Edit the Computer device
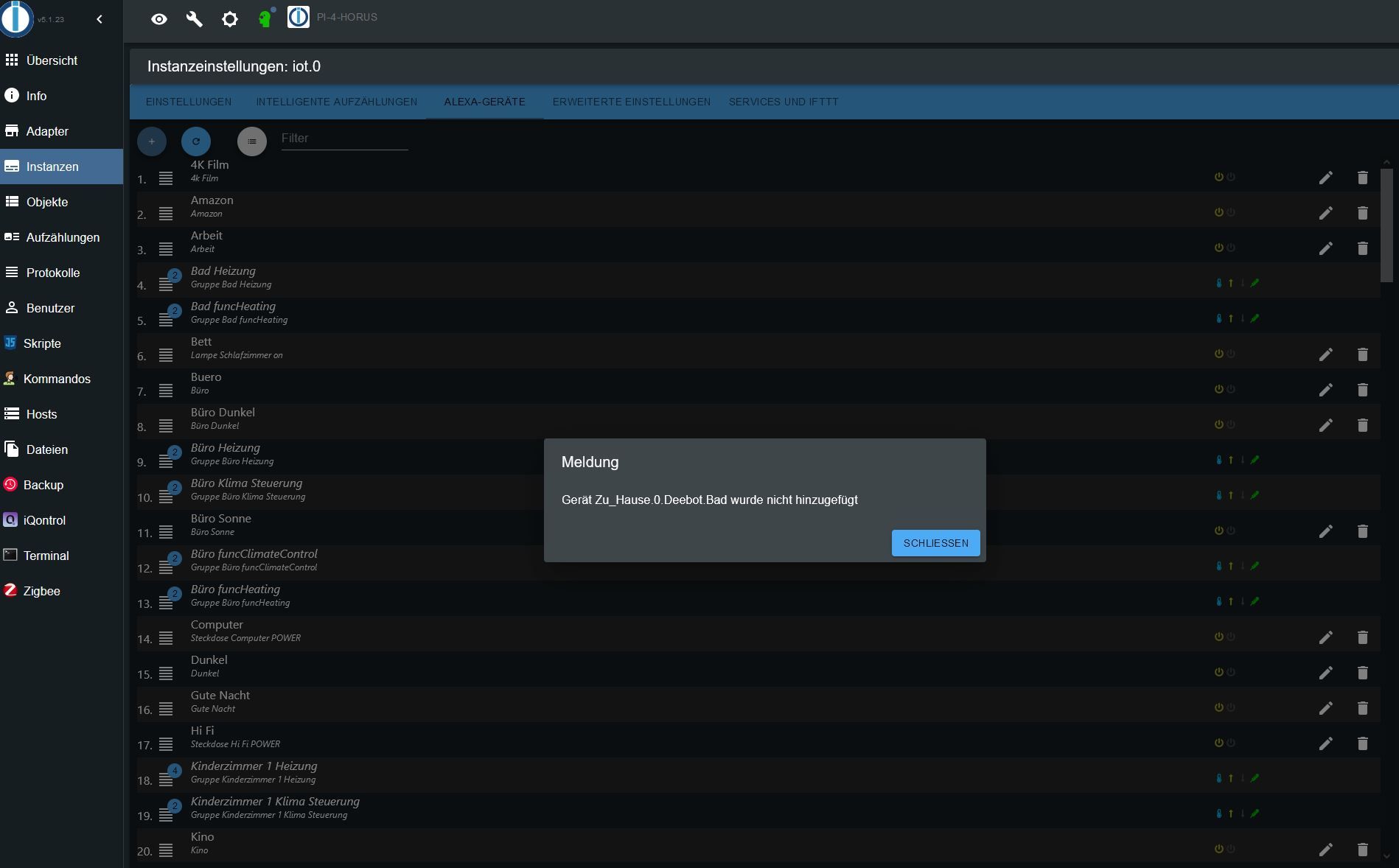The height and width of the screenshot is (868, 1399). click(1325, 637)
